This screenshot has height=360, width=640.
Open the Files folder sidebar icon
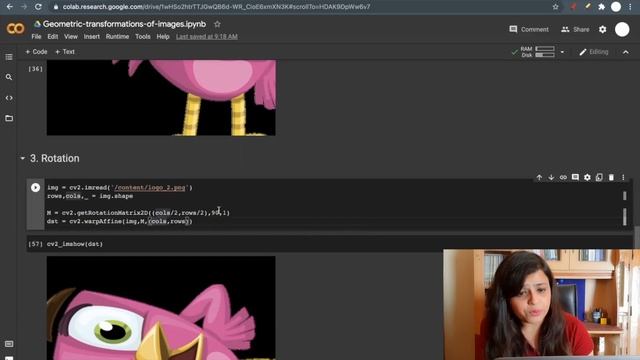(x=9, y=118)
